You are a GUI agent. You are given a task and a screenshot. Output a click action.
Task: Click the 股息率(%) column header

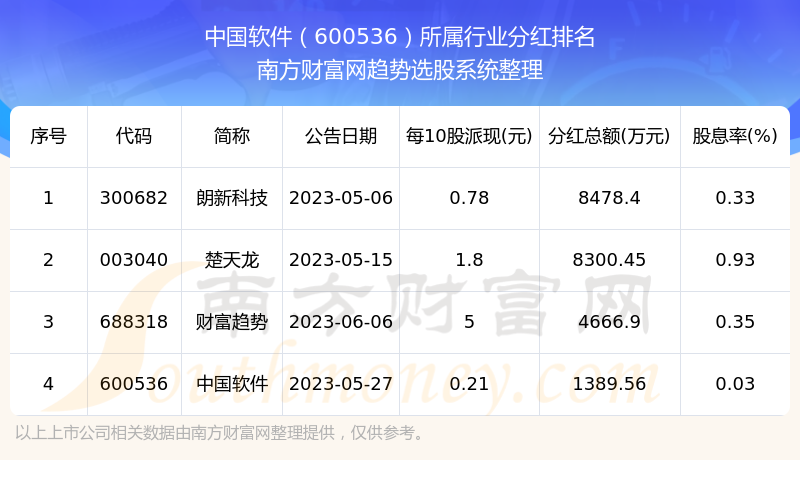pos(735,137)
